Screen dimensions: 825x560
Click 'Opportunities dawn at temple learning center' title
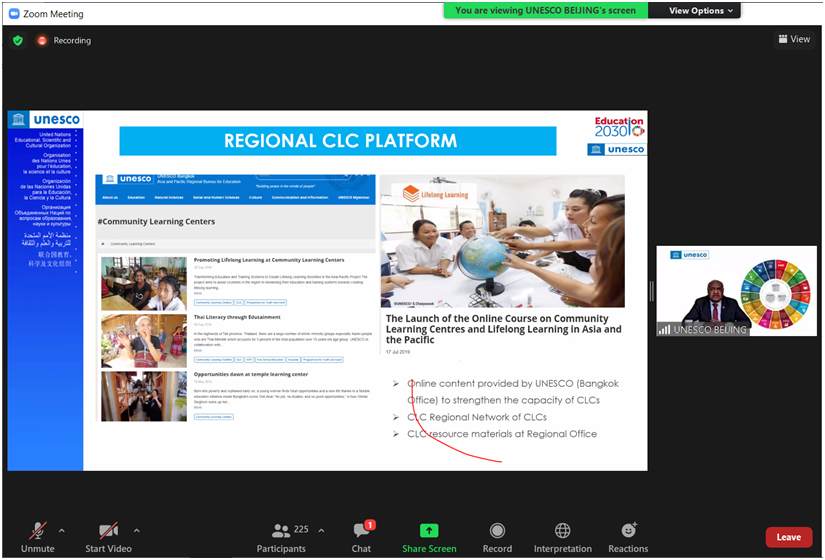pyautogui.click(x=251, y=374)
